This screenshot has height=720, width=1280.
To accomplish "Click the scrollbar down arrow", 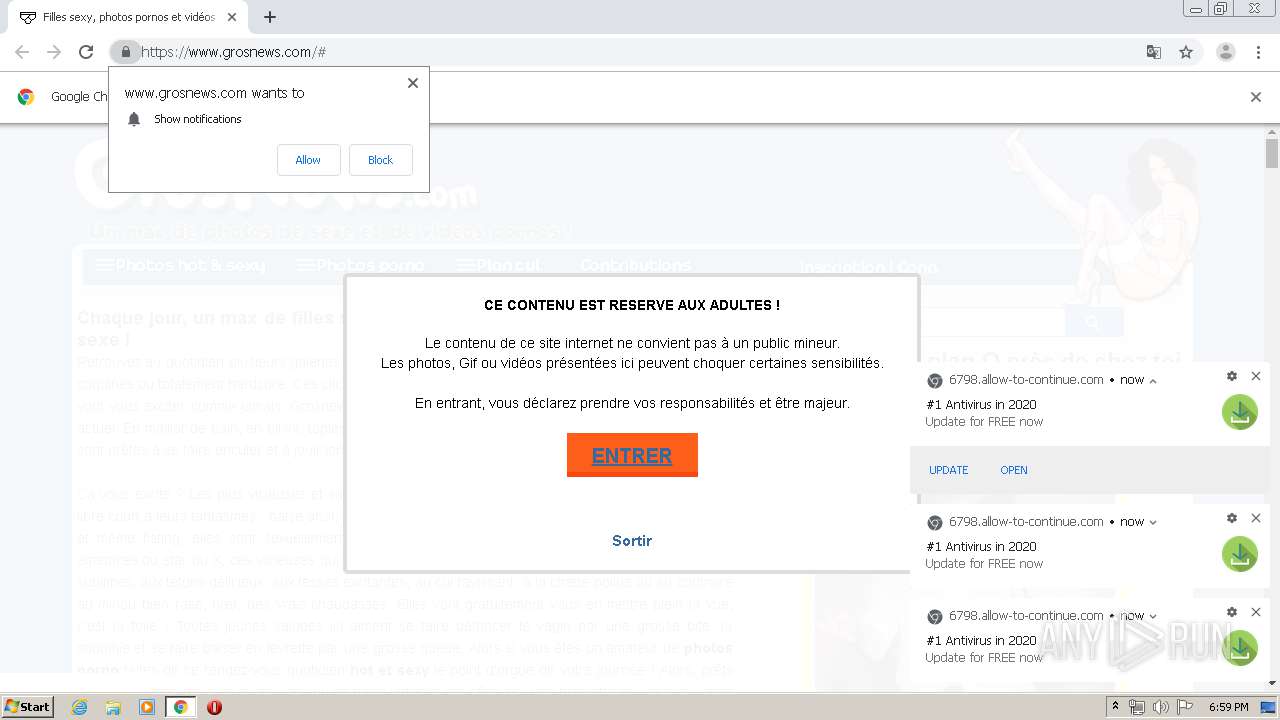I will [1272, 683].
